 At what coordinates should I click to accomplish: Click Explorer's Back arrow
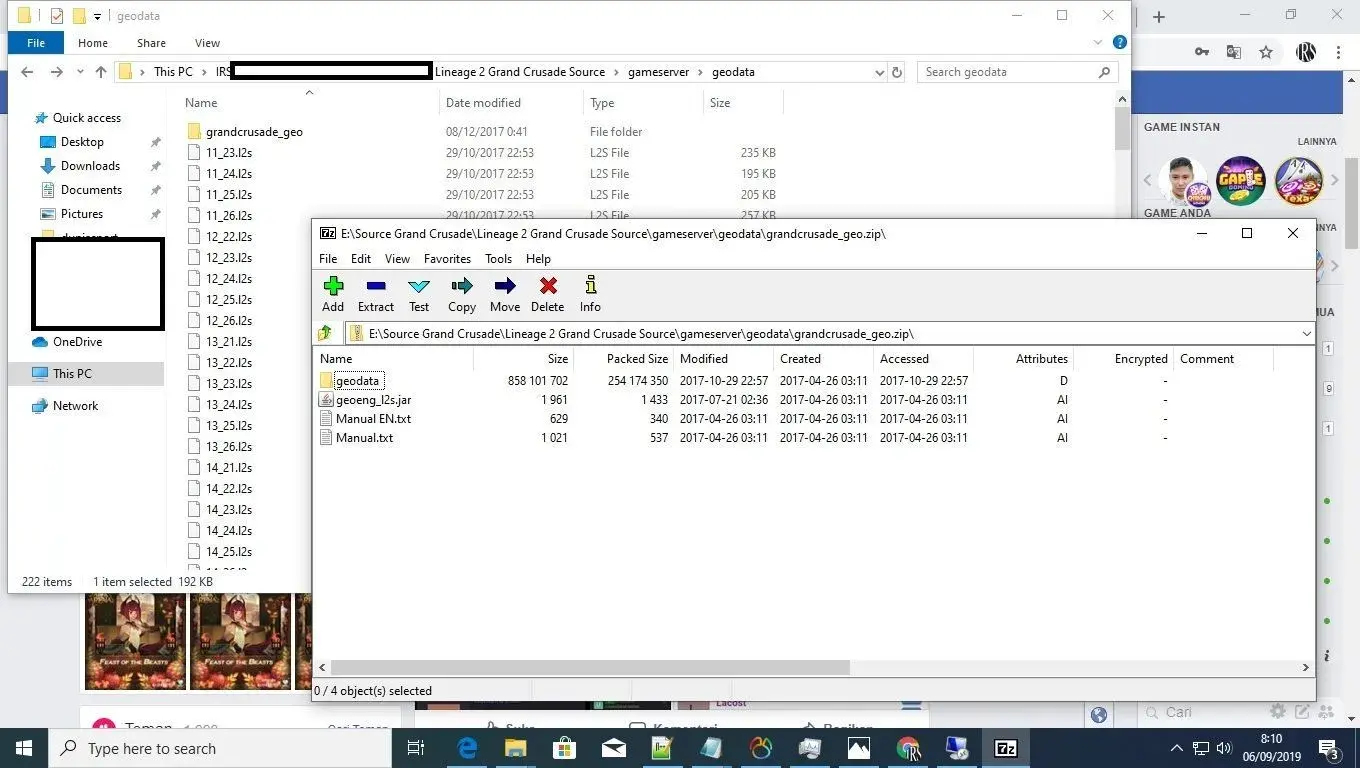click(27, 72)
